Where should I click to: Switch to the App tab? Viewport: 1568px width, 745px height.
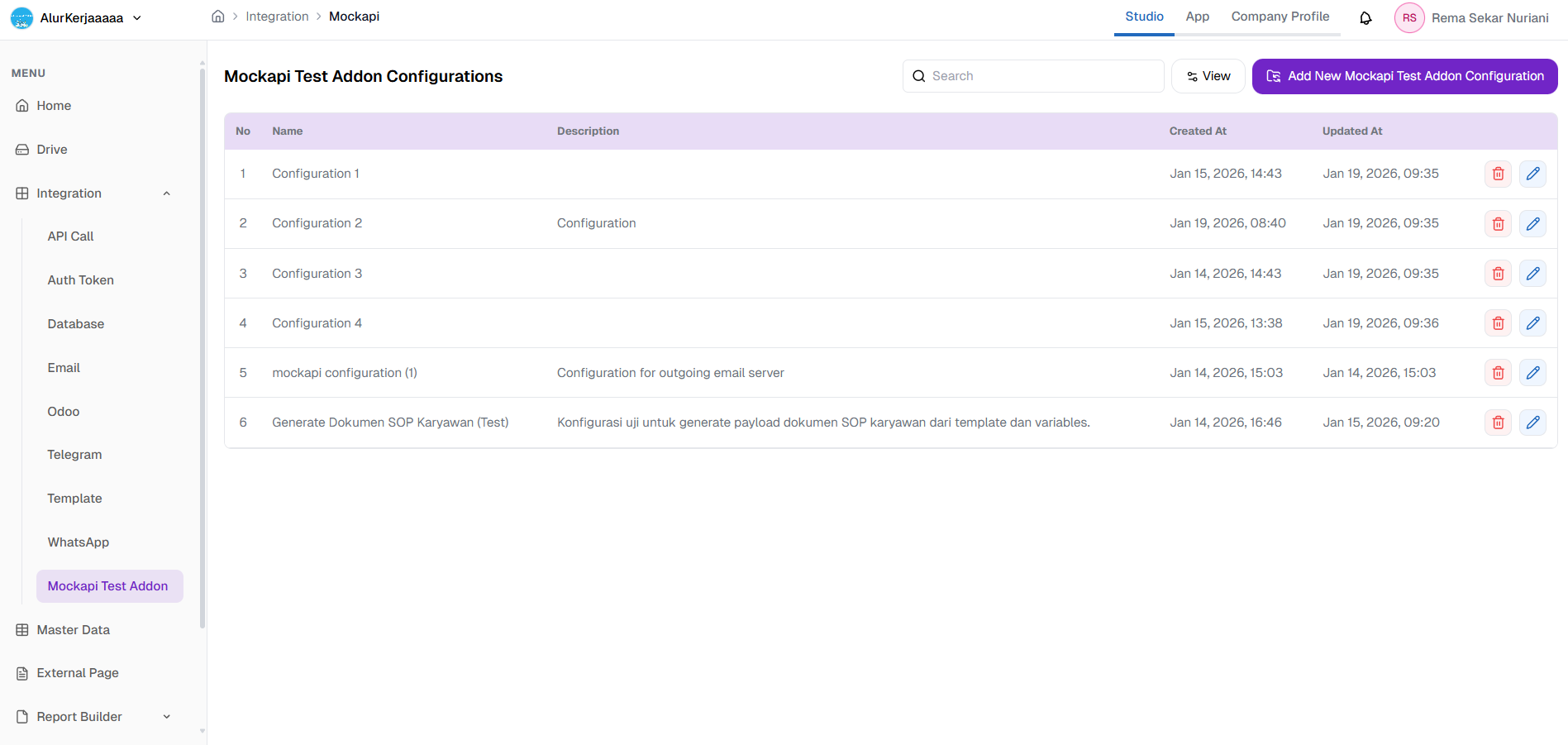coord(1197,17)
